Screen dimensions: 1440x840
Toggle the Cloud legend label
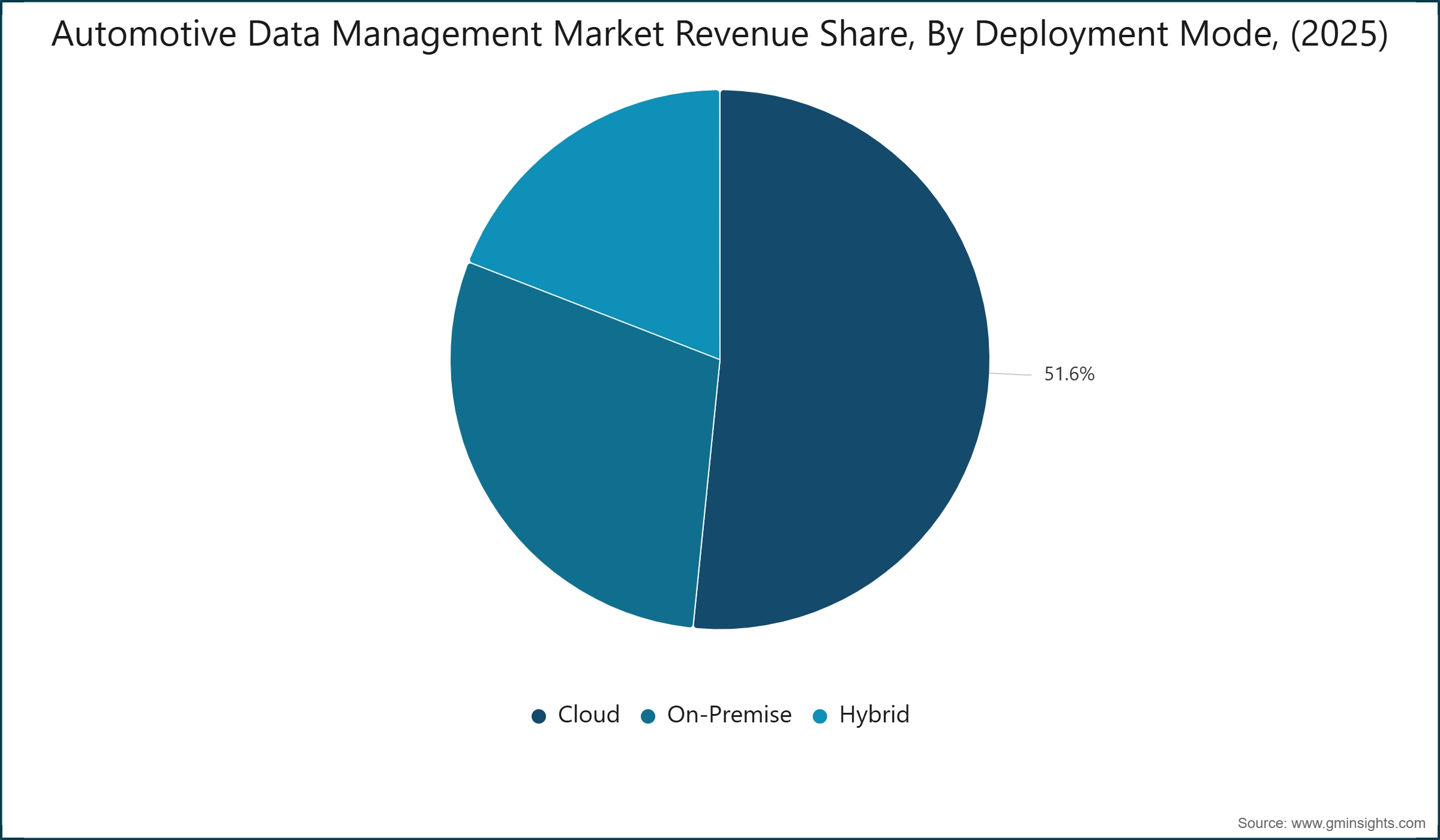(589, 715)
